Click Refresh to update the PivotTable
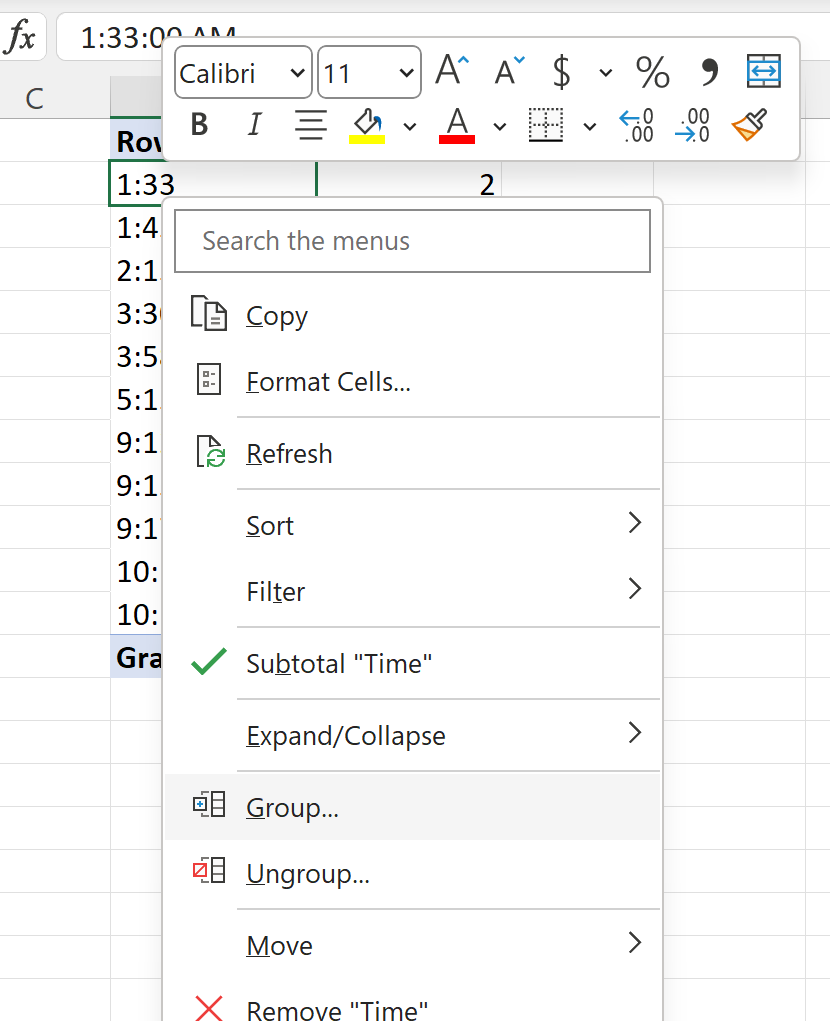The height and width of the screenshot is (1021, 830). (x=289, y=453)
